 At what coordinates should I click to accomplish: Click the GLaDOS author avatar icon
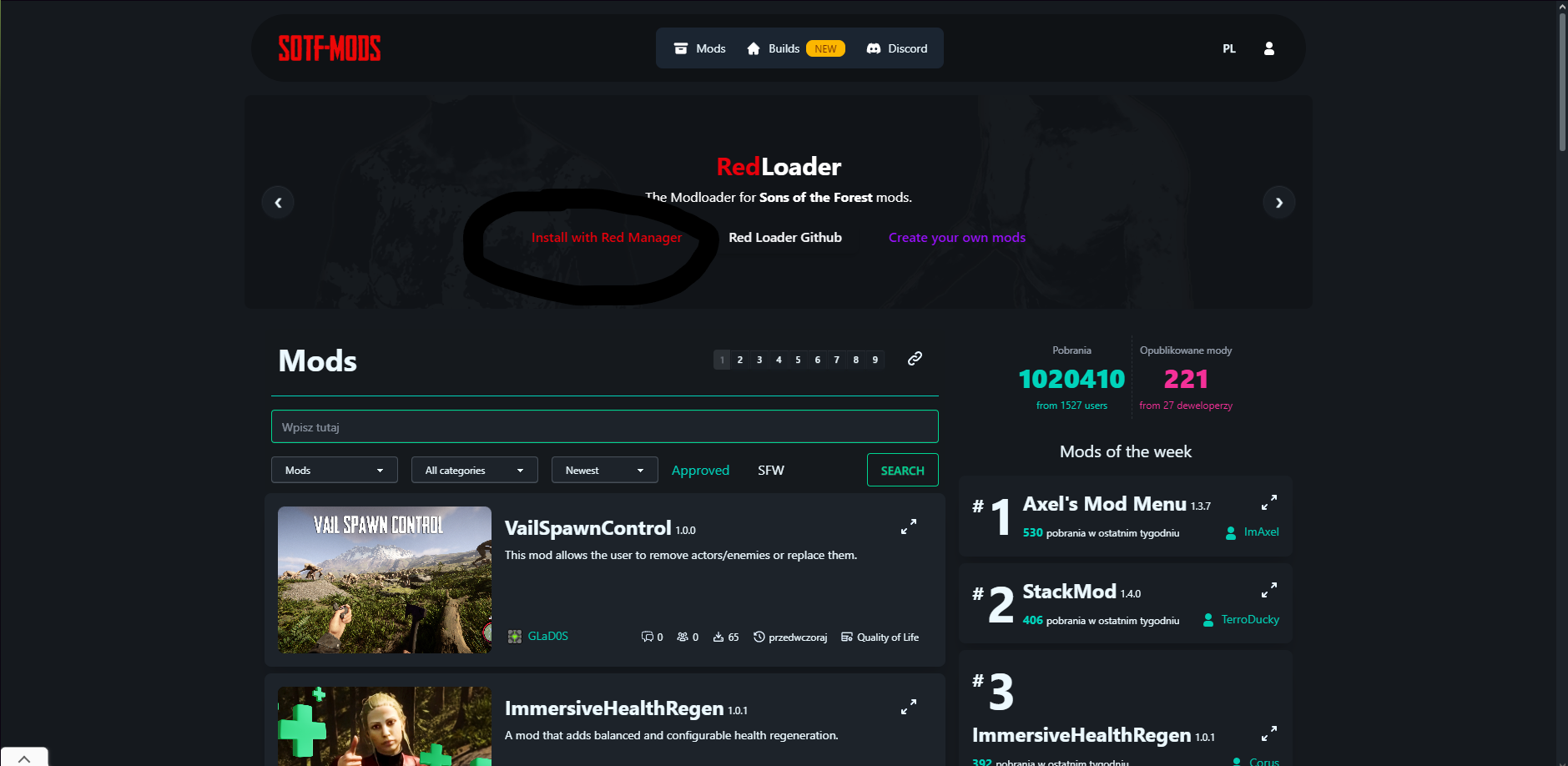point(515,637)
